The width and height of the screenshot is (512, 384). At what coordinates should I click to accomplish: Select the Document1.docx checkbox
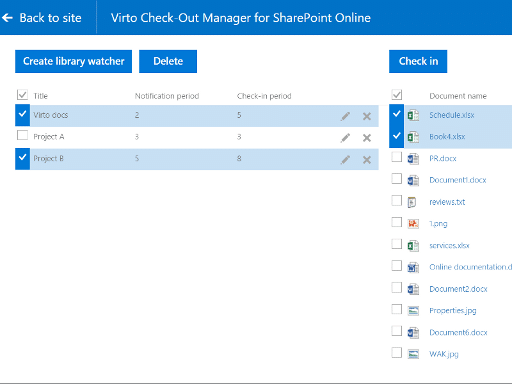tap(397, 179)
